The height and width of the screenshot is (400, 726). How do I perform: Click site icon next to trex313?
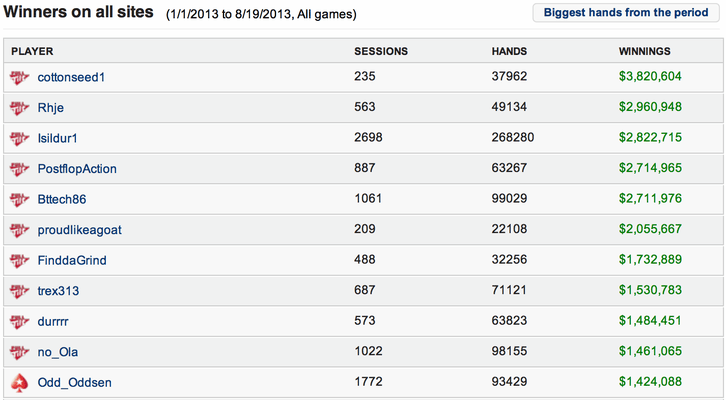(19, 291)
